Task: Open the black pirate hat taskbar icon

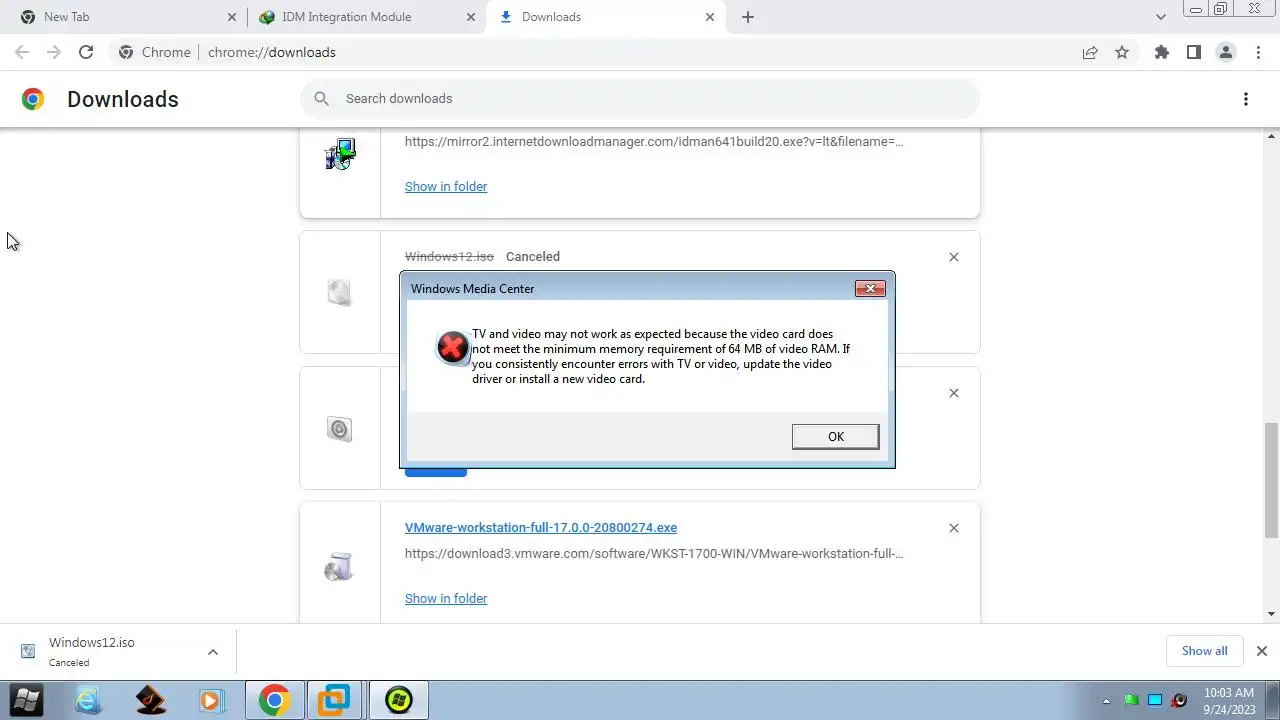Action: 150,701
